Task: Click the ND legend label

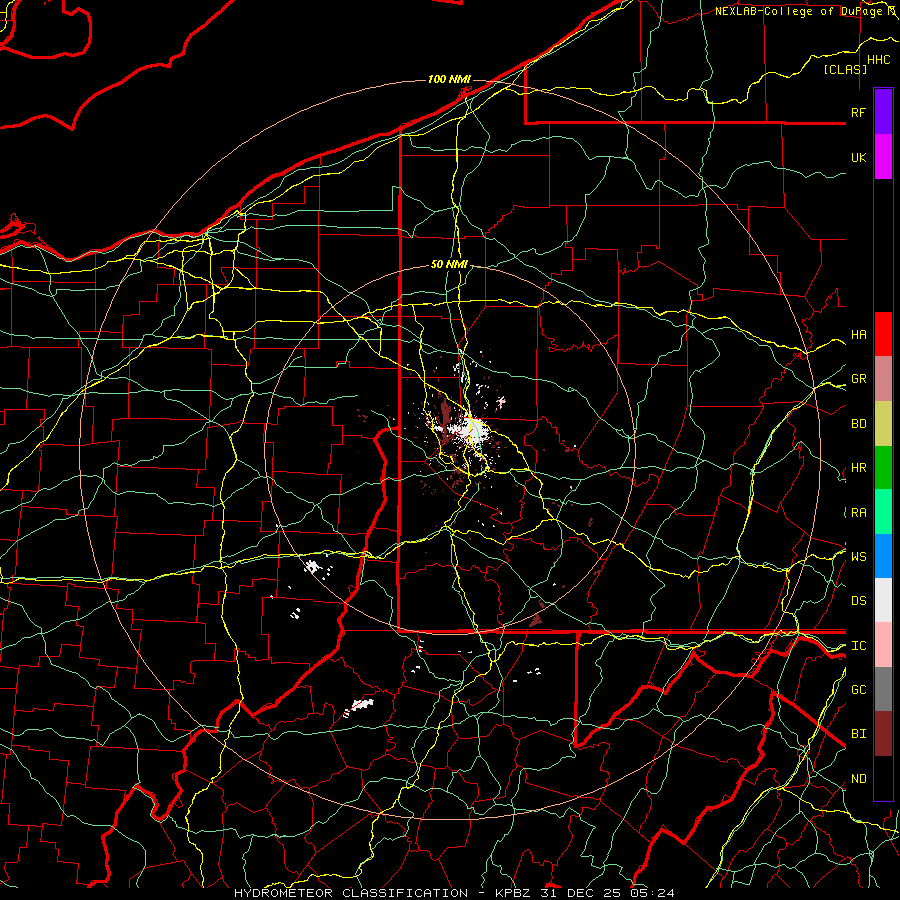Action: [858, 779]
